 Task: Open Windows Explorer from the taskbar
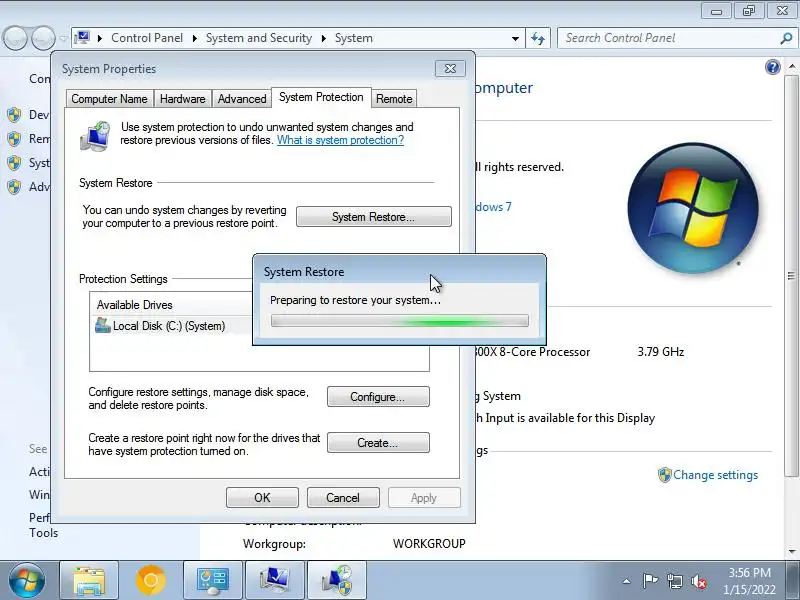(89, 580)
